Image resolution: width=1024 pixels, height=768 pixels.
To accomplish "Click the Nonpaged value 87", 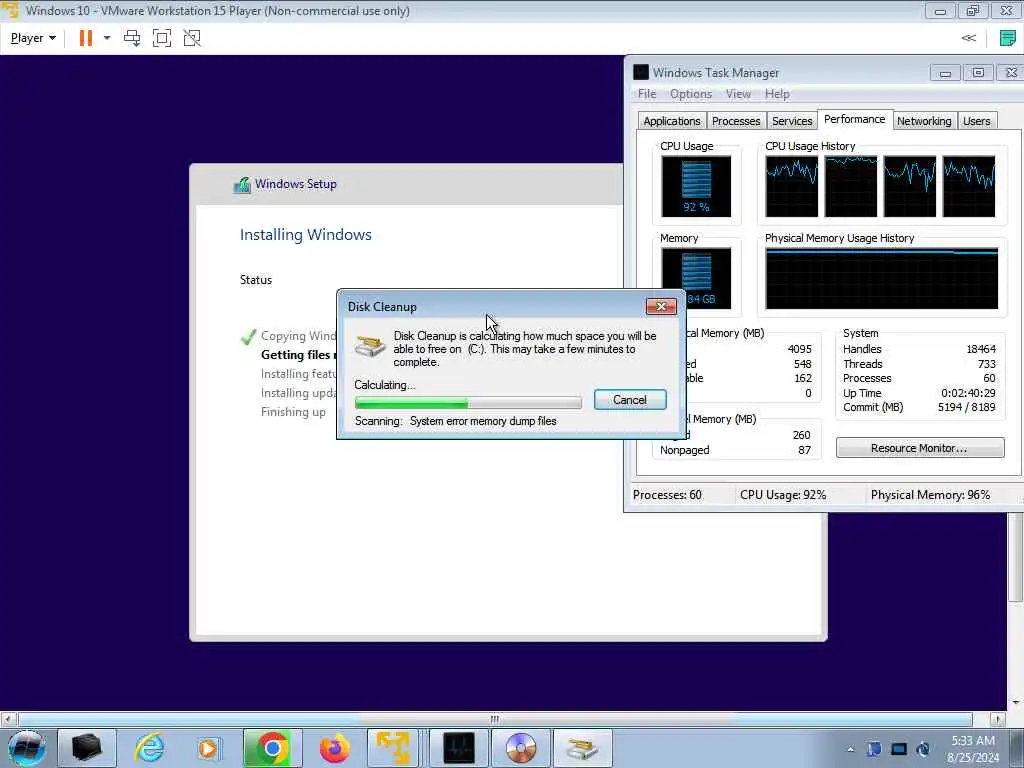I will pos(804,450).
